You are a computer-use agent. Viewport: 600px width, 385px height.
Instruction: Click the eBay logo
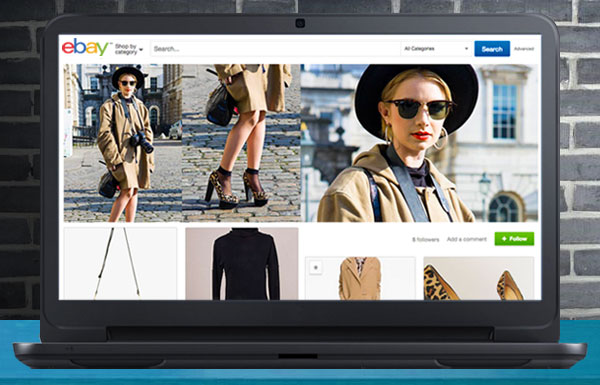tap(86, 47)
